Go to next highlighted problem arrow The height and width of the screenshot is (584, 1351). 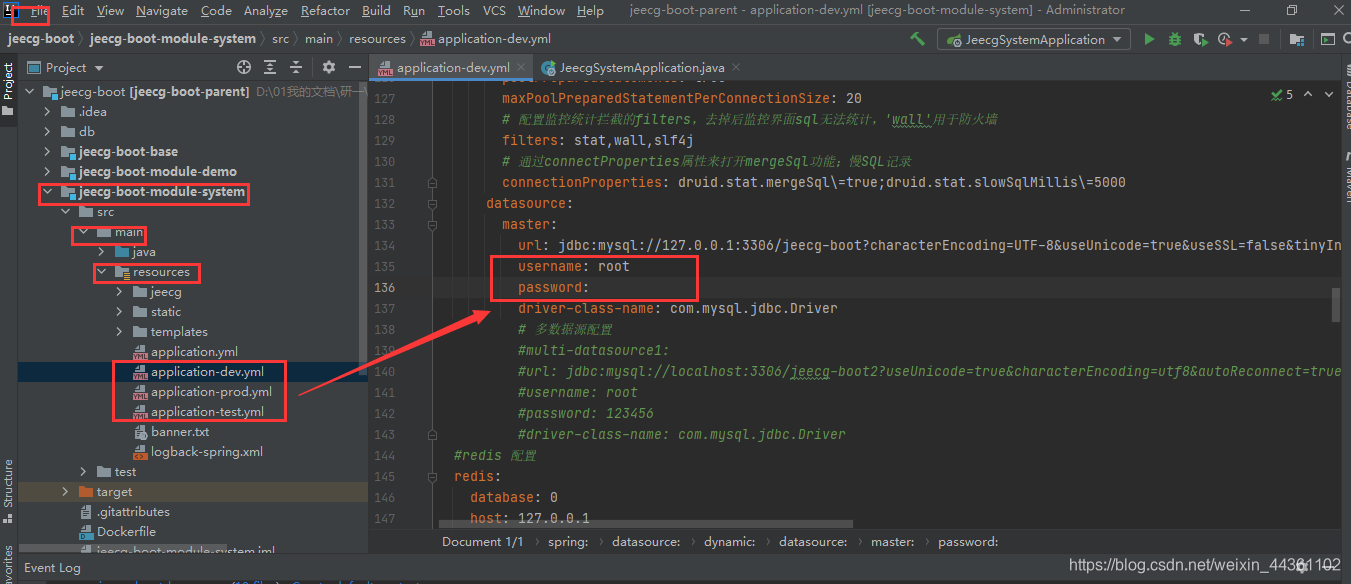click(x=1329, y=94)
